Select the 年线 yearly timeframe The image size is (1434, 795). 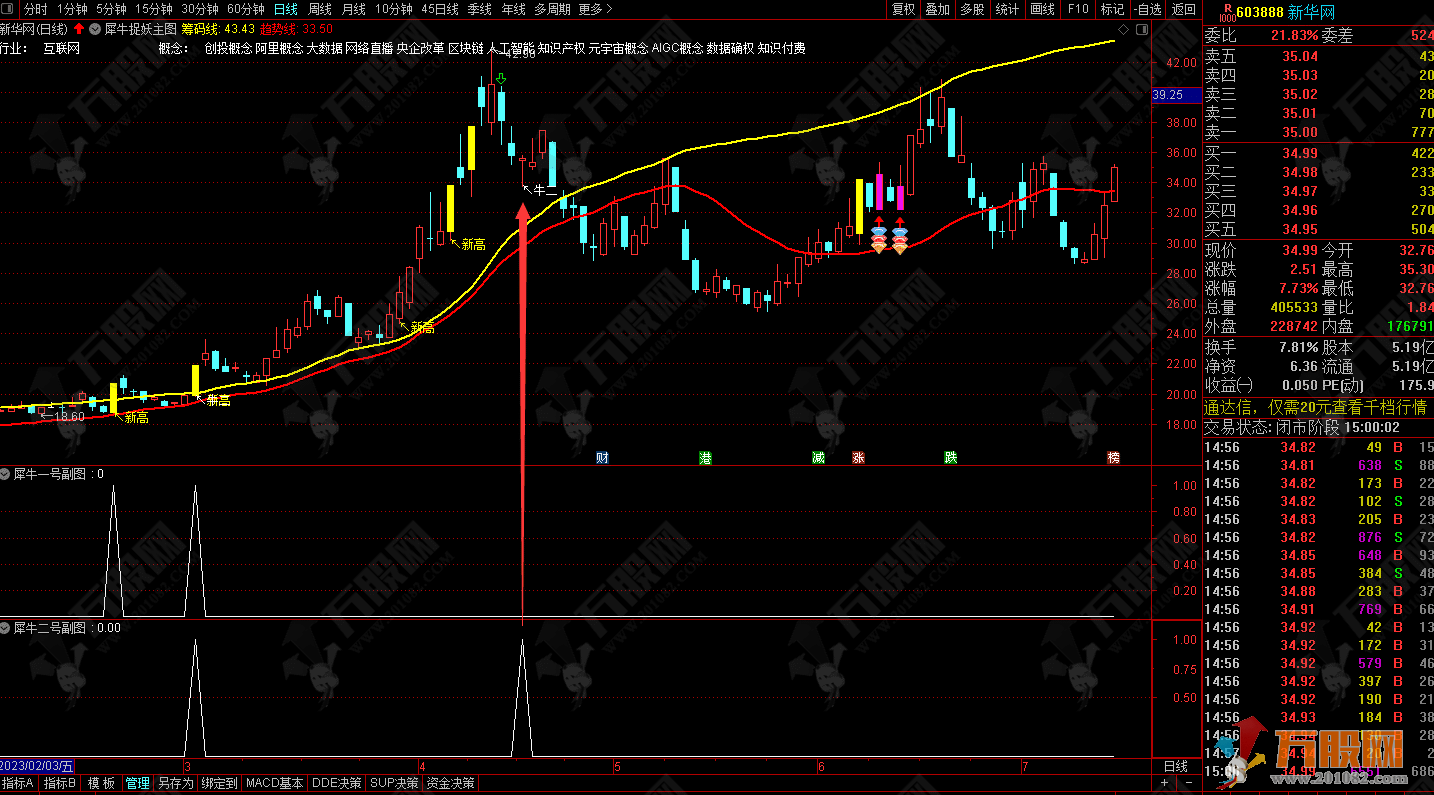coord(513,9)
